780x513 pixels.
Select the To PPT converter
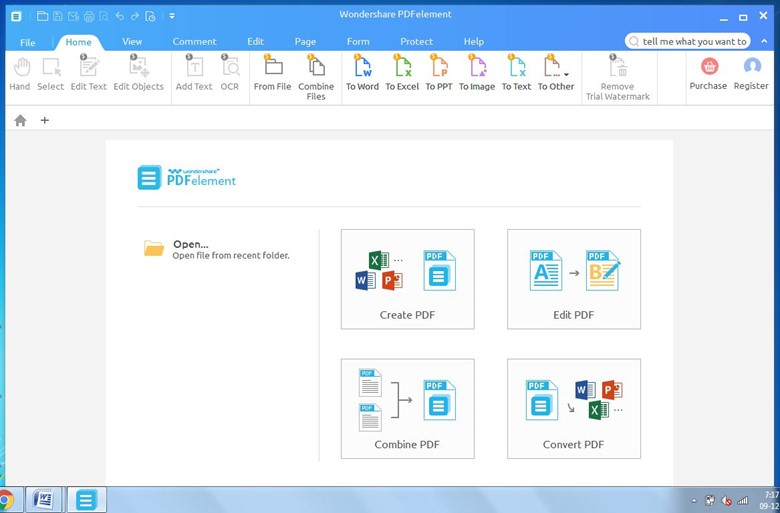pyautogui.click(x=438, y=72)
